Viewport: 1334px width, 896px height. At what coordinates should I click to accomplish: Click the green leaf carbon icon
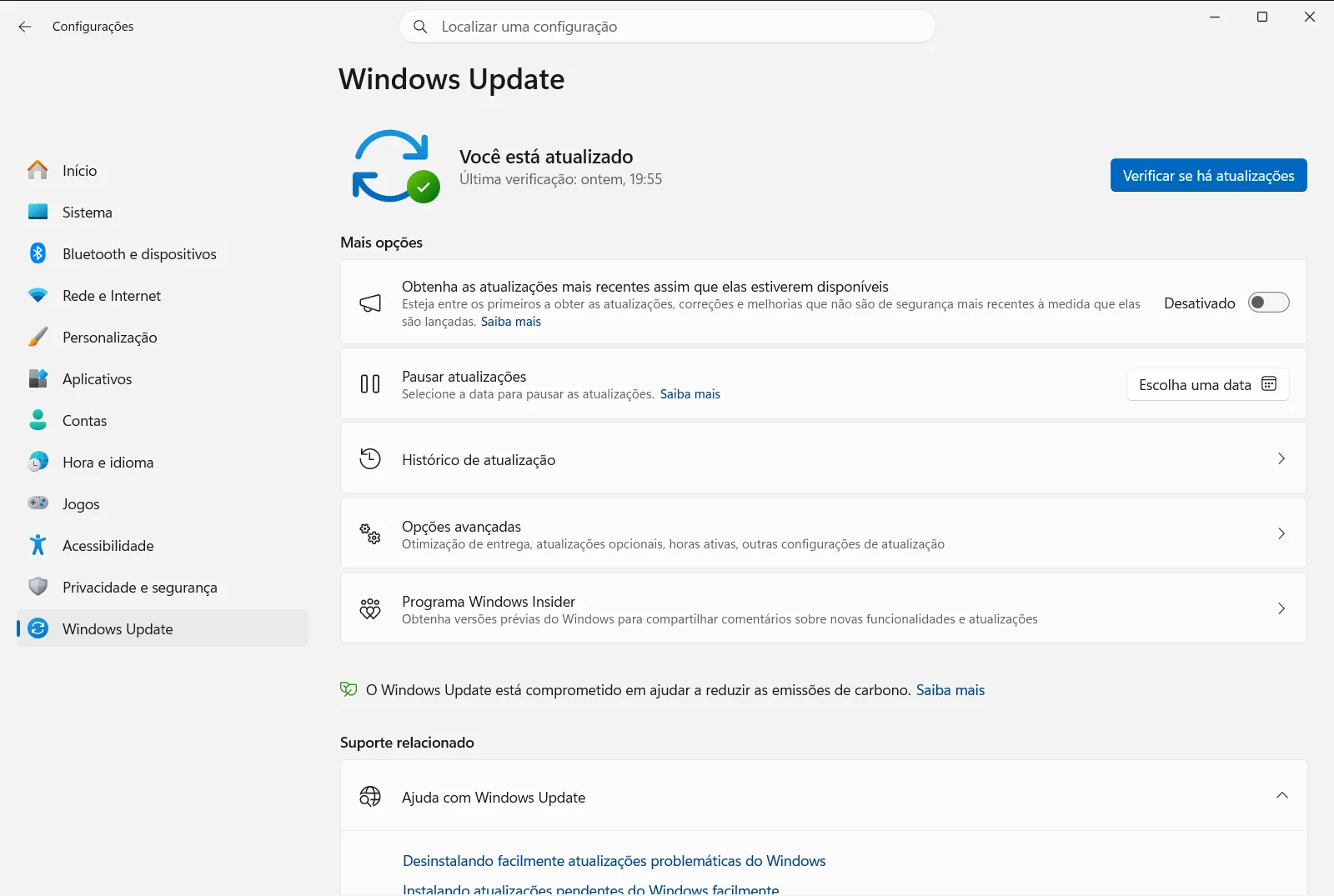pos(349,689)
